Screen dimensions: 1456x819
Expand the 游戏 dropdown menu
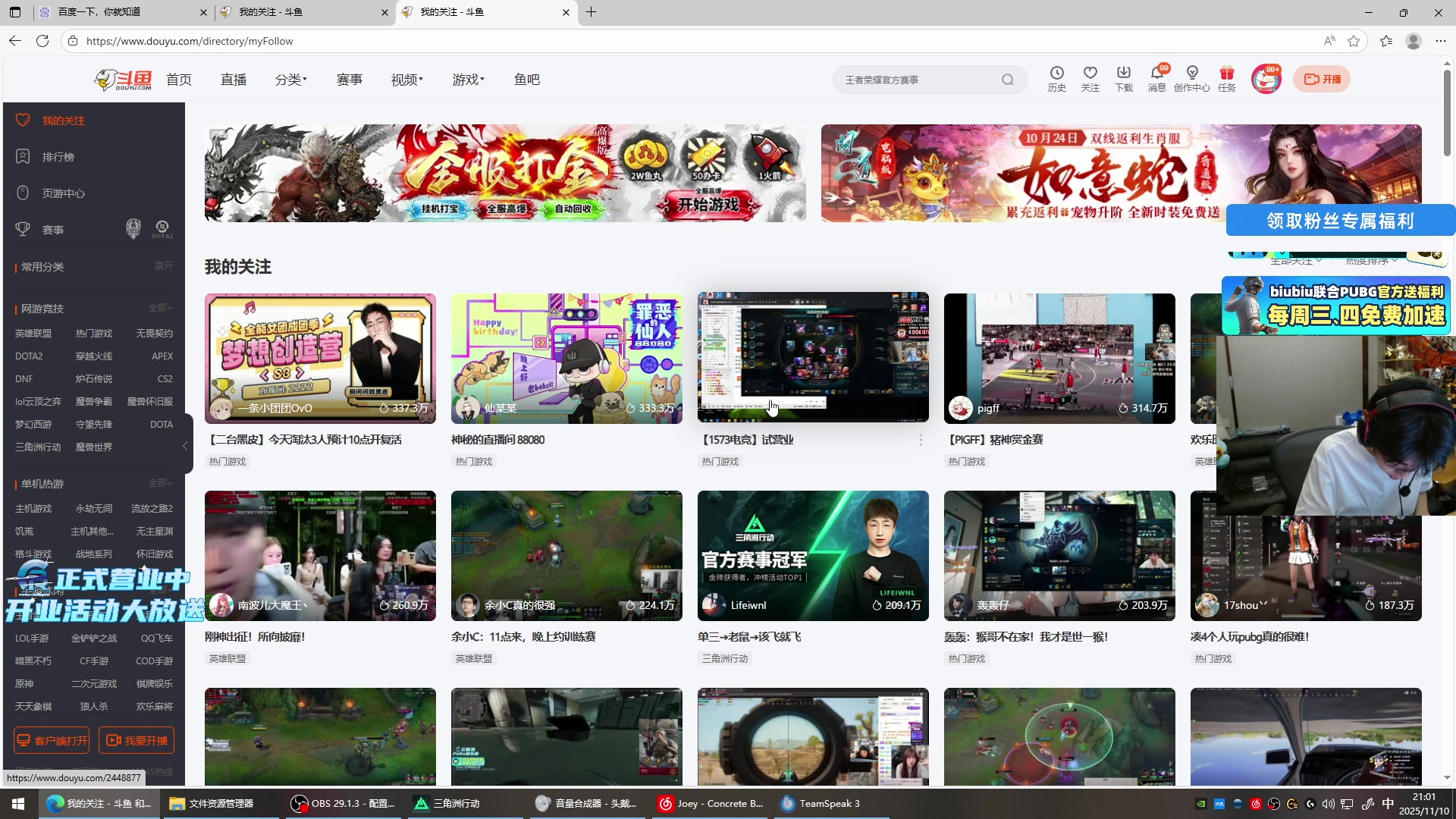(x=468, y=80)
